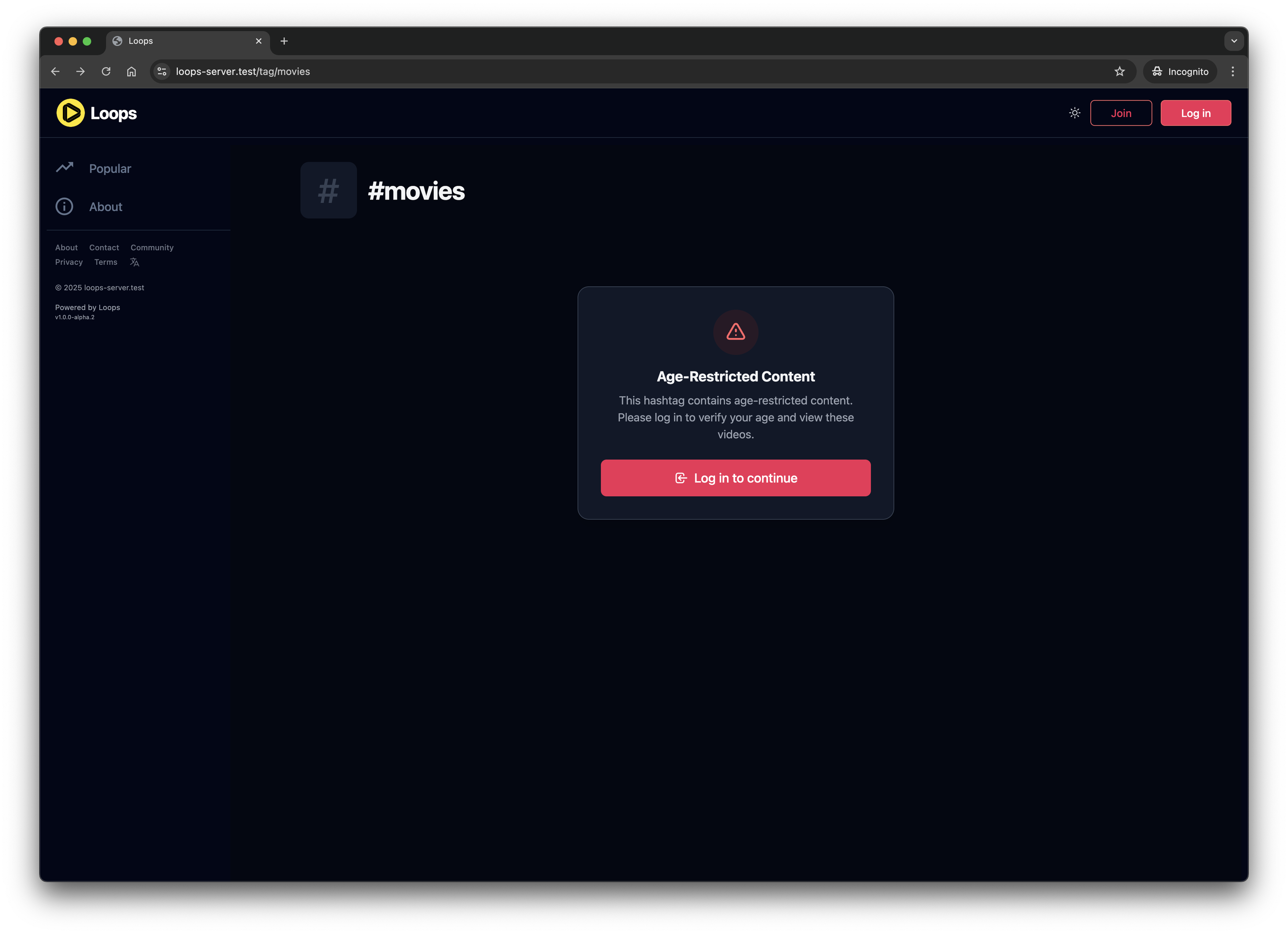Click the Log in header button

coord(1195,113)
